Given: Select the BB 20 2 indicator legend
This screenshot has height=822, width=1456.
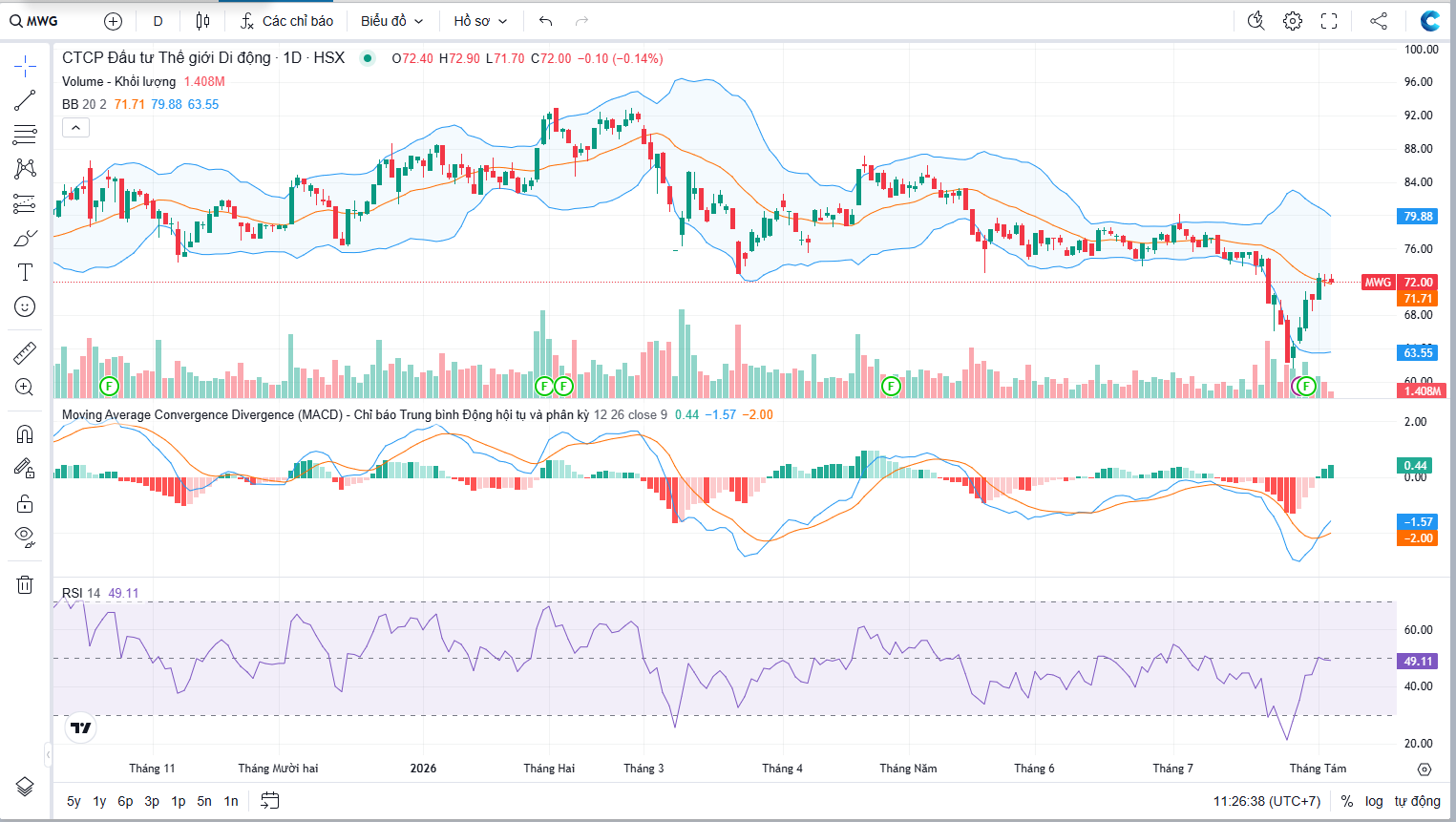Looking at the screenshot, I should (84, 104).
